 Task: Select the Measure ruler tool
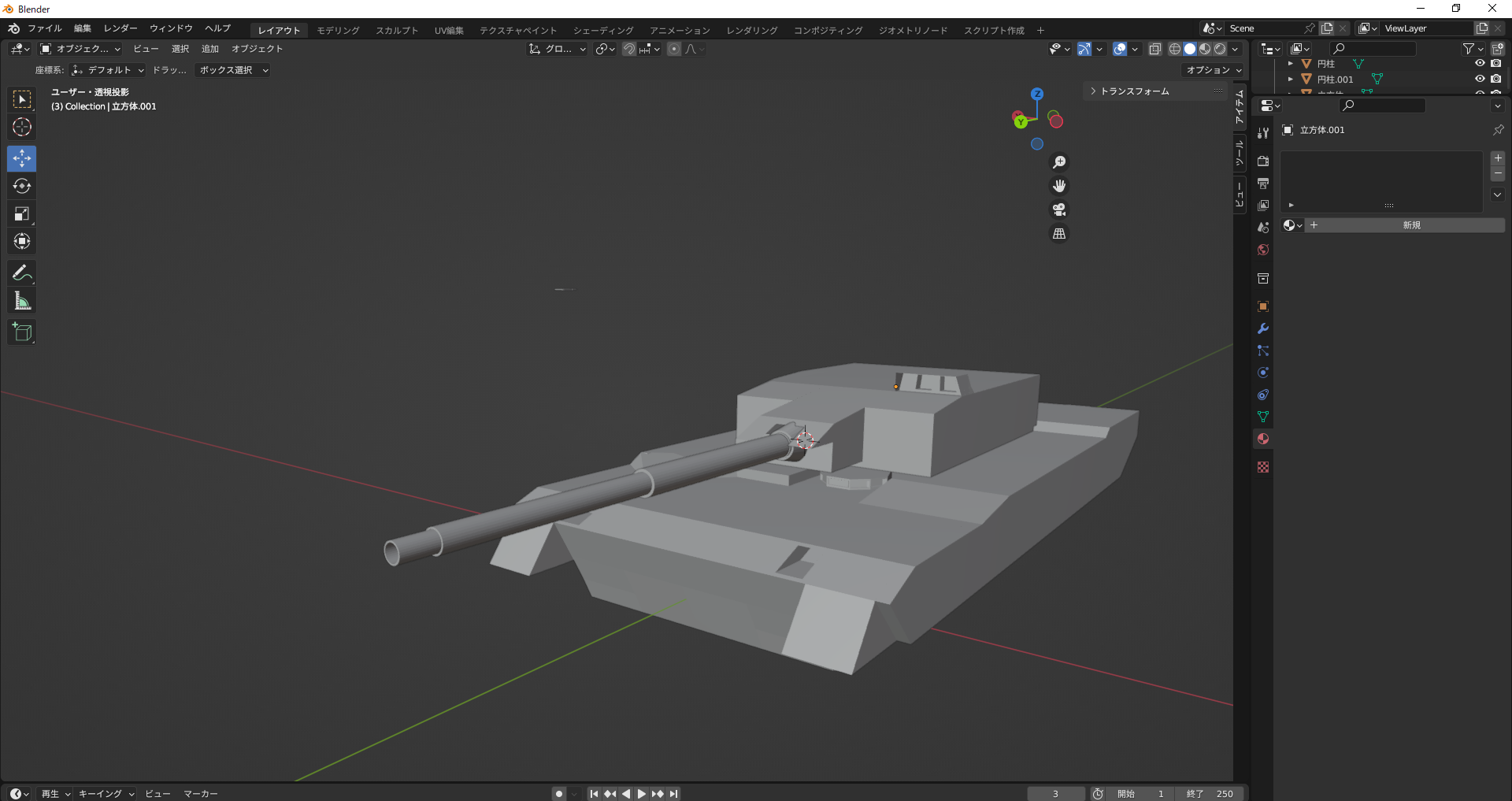(x=22, y=301)
